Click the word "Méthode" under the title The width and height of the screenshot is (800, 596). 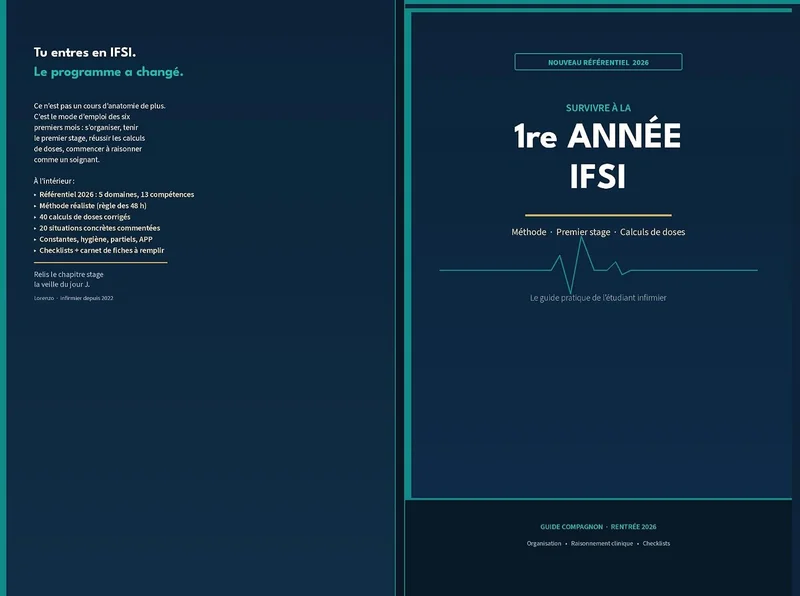pos(529,232)
